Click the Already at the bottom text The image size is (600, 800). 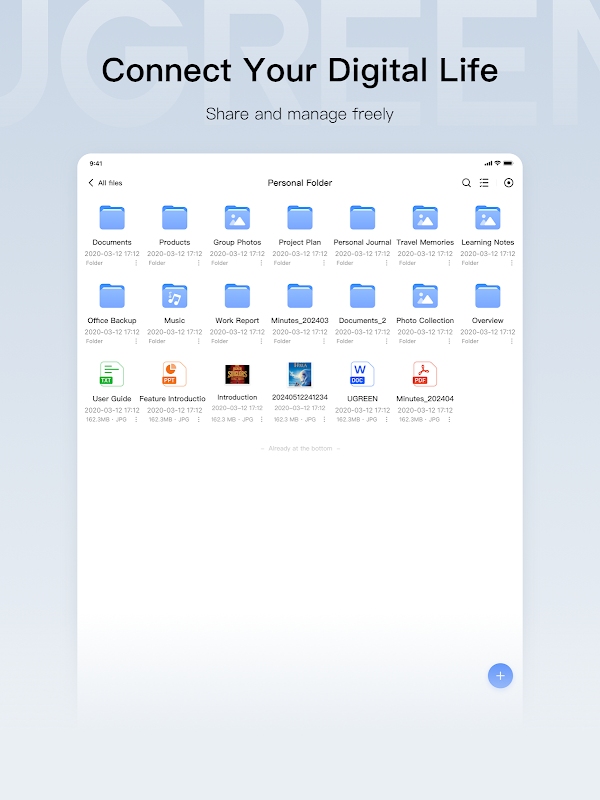300,448
